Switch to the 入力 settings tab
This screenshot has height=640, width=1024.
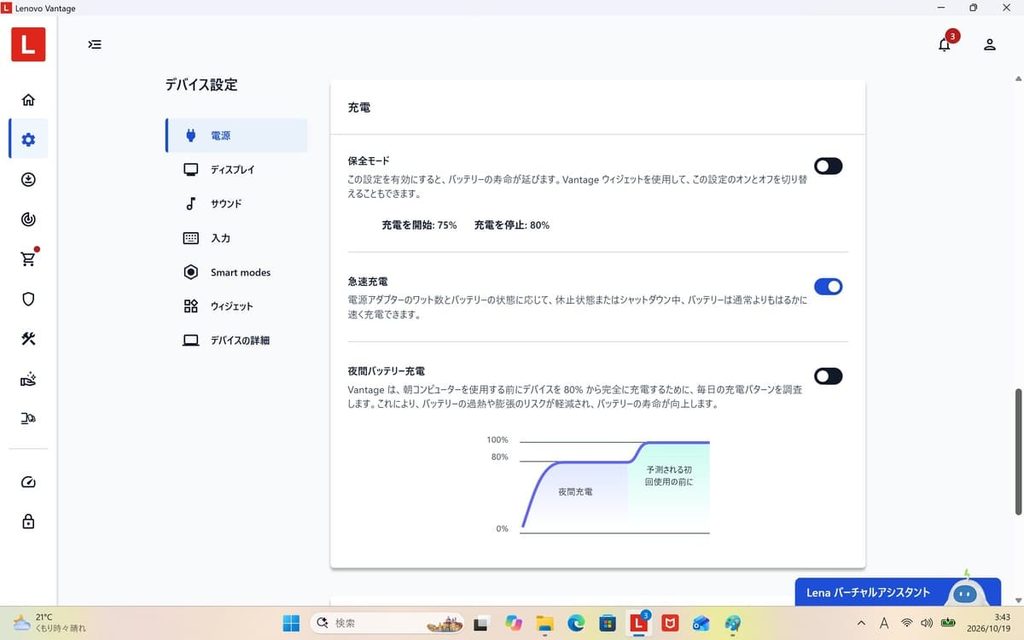click(236, 238)
